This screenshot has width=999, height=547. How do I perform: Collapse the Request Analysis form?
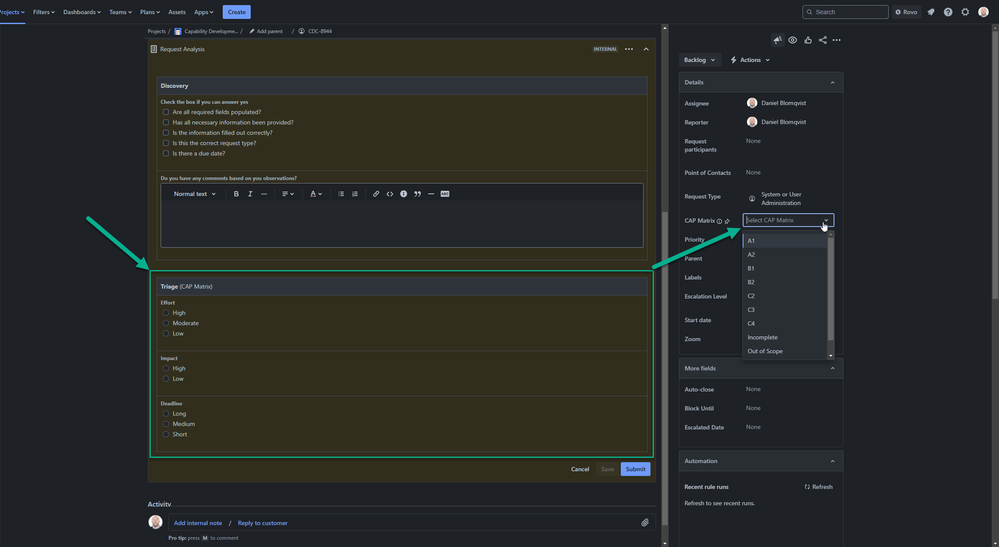pos(646,49)
